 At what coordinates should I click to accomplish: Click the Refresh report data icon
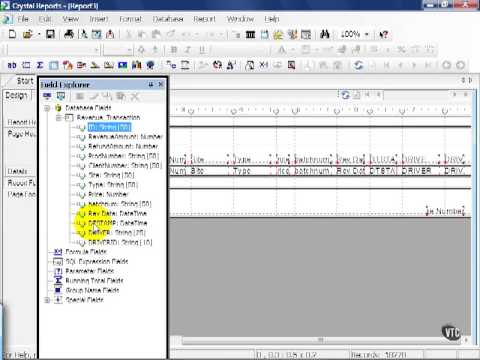click(358, 65)
